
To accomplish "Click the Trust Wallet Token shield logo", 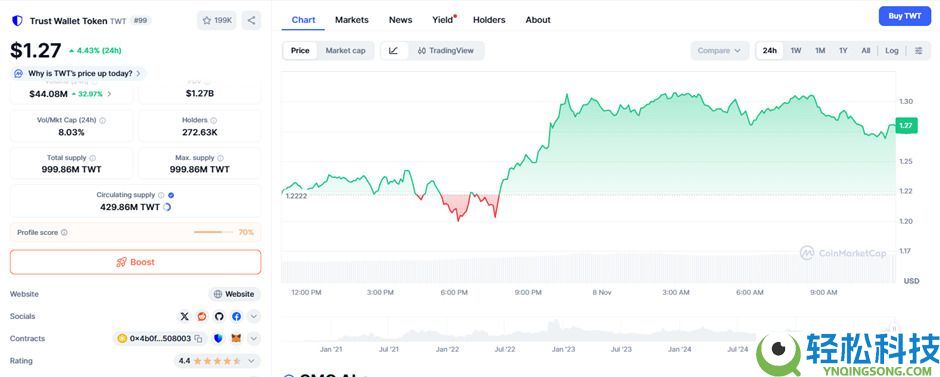I will coord(17,21).
